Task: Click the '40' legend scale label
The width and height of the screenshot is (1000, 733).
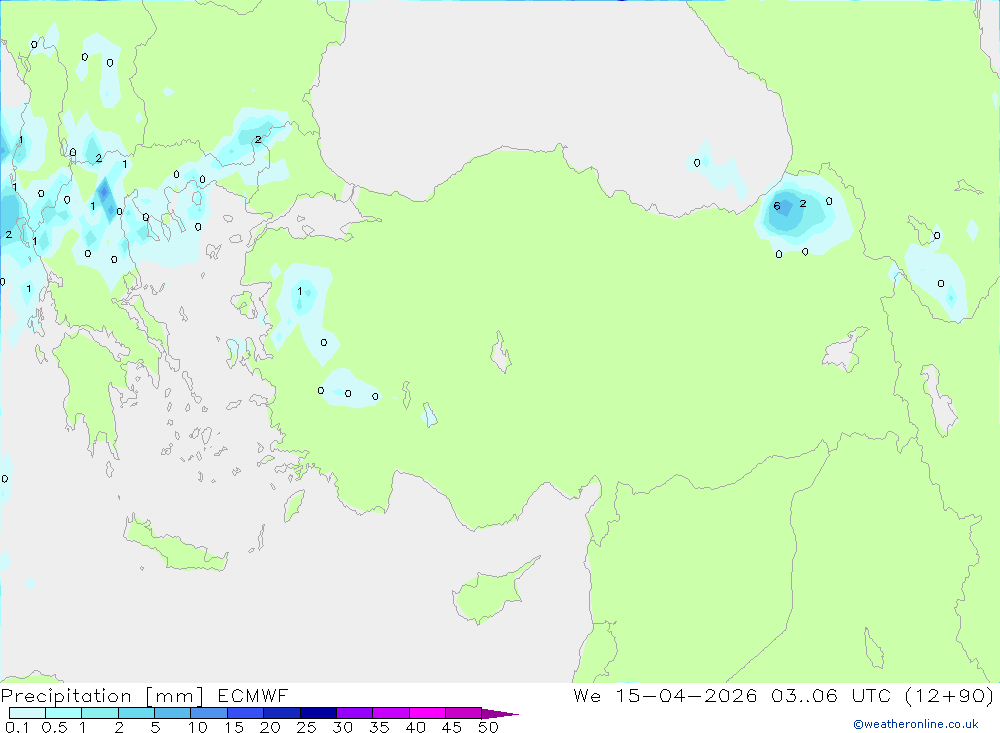Action: [415, 727]
